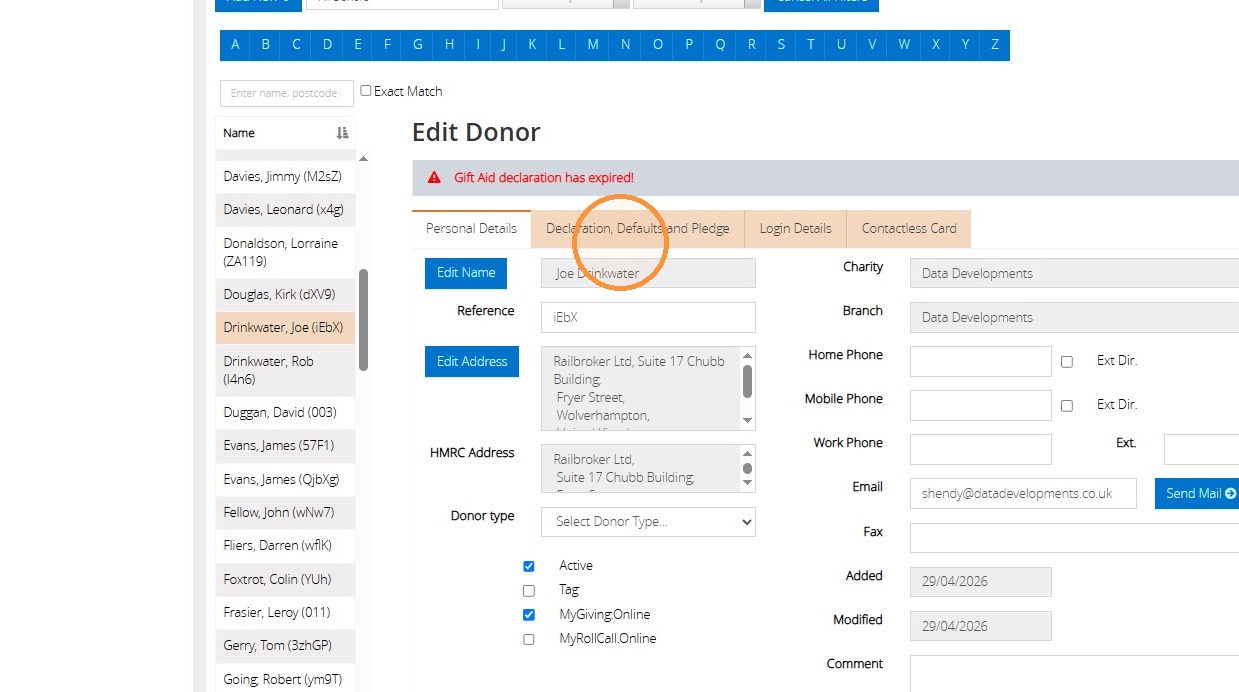Open the Select Donor Type dropdown
This screenshot has height=692, width=1239.
coord(648,522)
